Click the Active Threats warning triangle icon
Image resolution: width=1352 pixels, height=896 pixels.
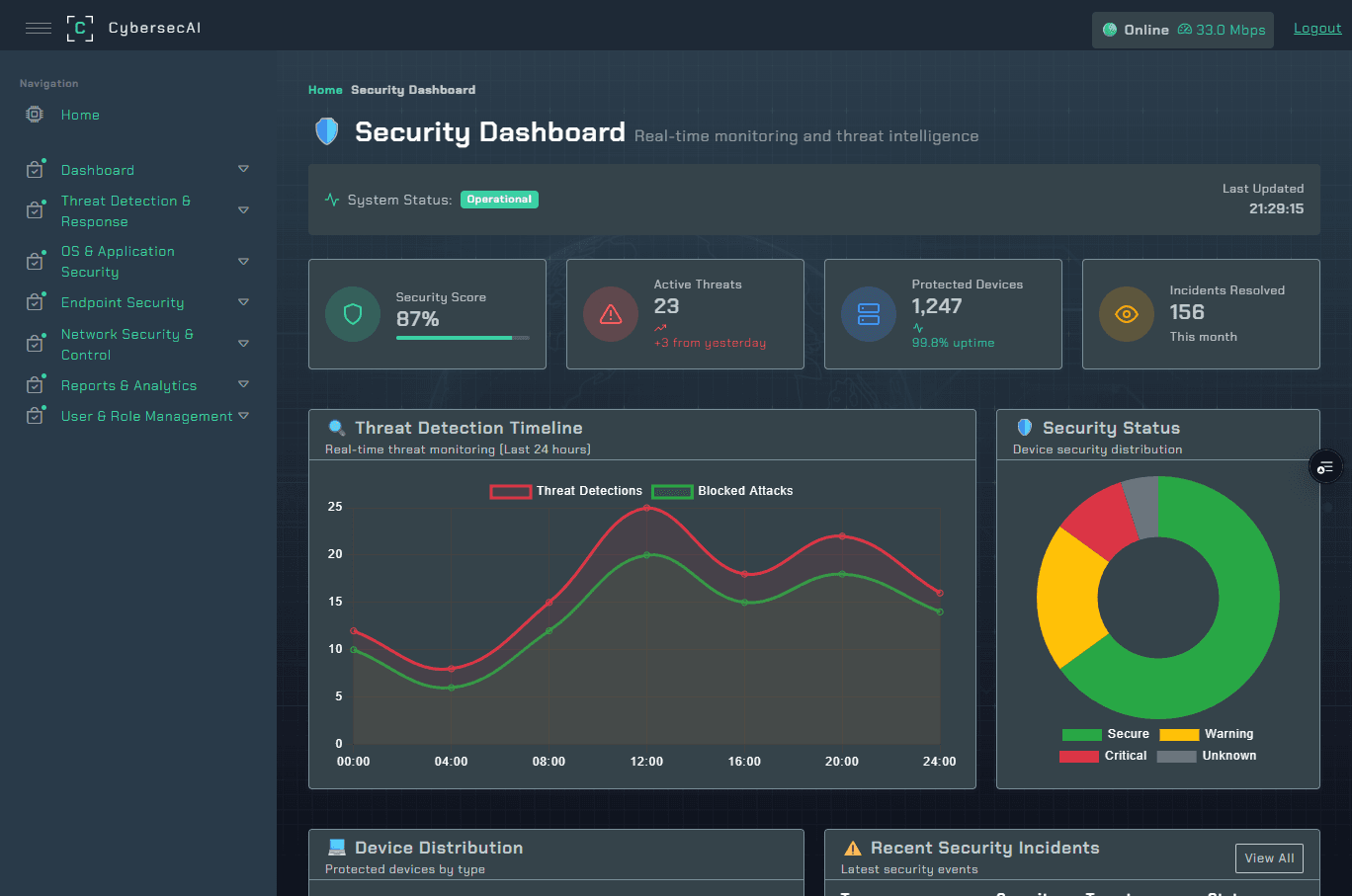click(611, 314)
